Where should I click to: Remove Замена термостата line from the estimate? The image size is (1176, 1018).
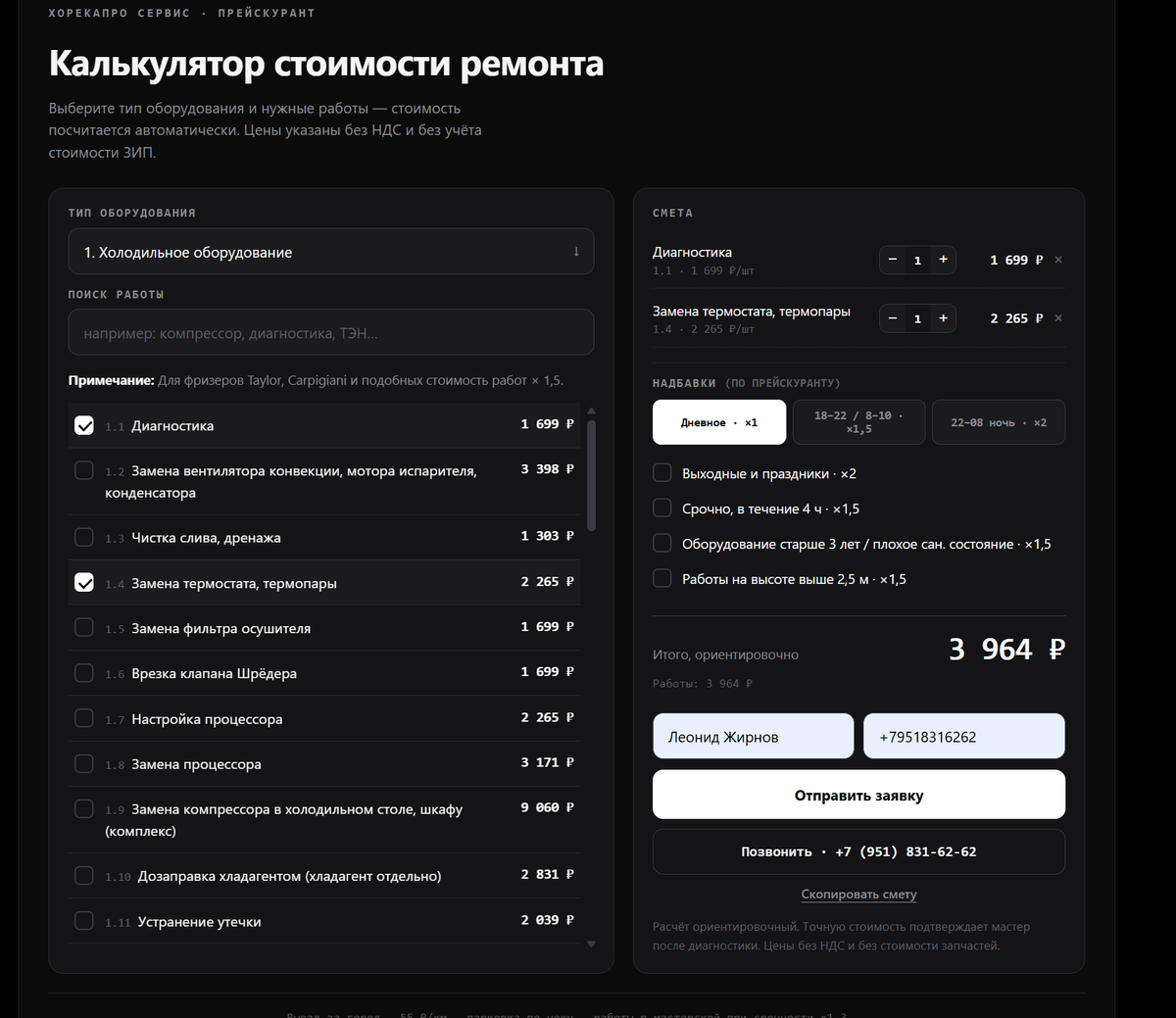click(x=1058, y=318)
